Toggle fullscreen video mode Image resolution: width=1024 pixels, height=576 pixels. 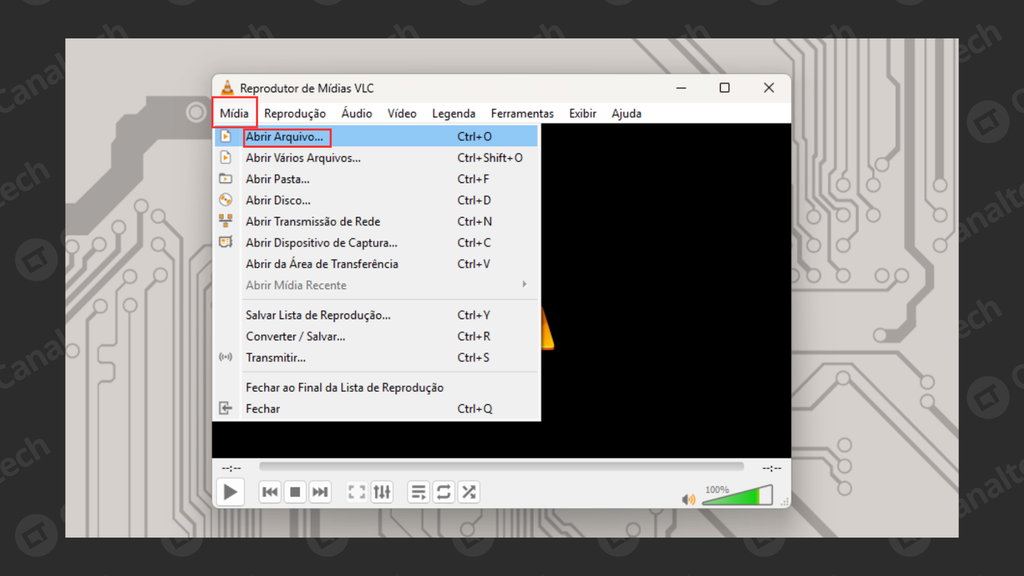357,492
